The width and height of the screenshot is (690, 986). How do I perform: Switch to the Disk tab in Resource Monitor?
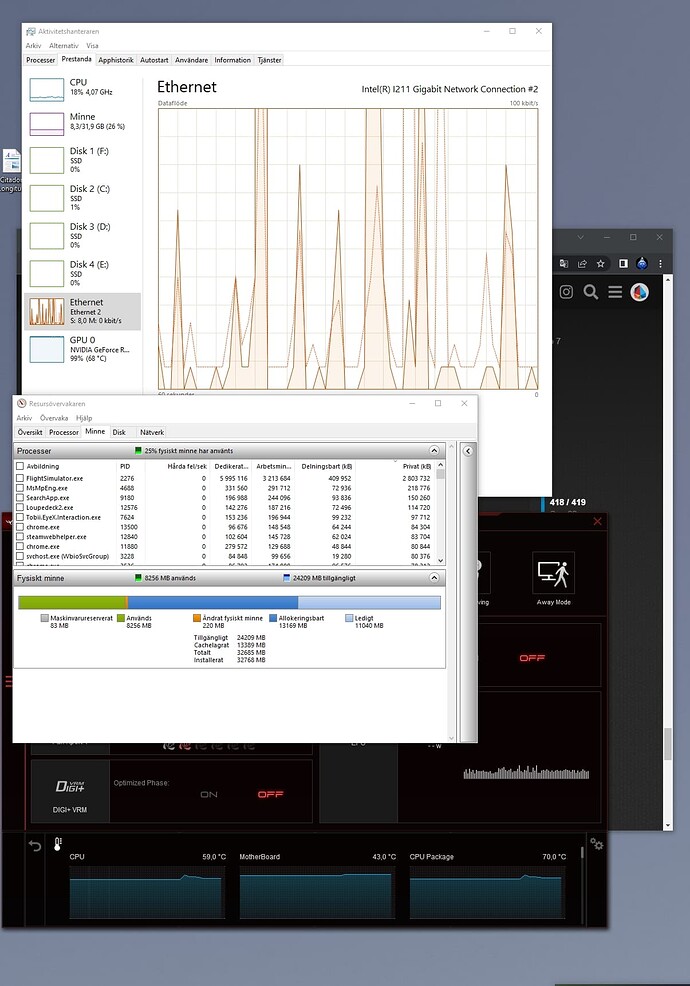tap(120, 433)
